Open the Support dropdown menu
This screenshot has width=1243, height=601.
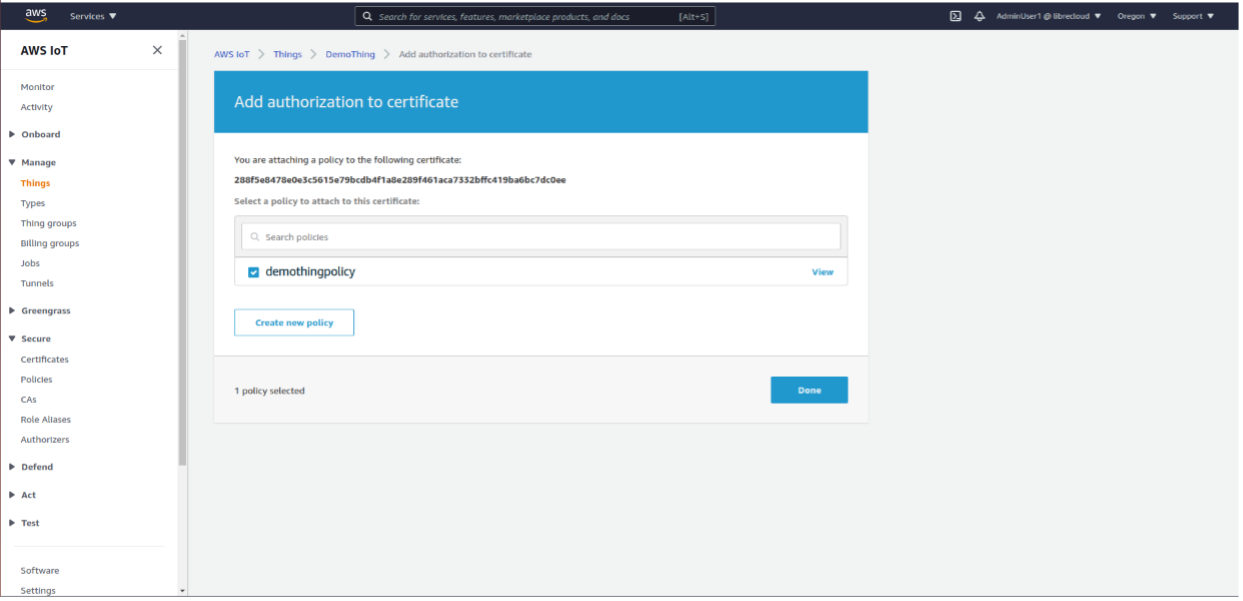[x=1192, y=16]
